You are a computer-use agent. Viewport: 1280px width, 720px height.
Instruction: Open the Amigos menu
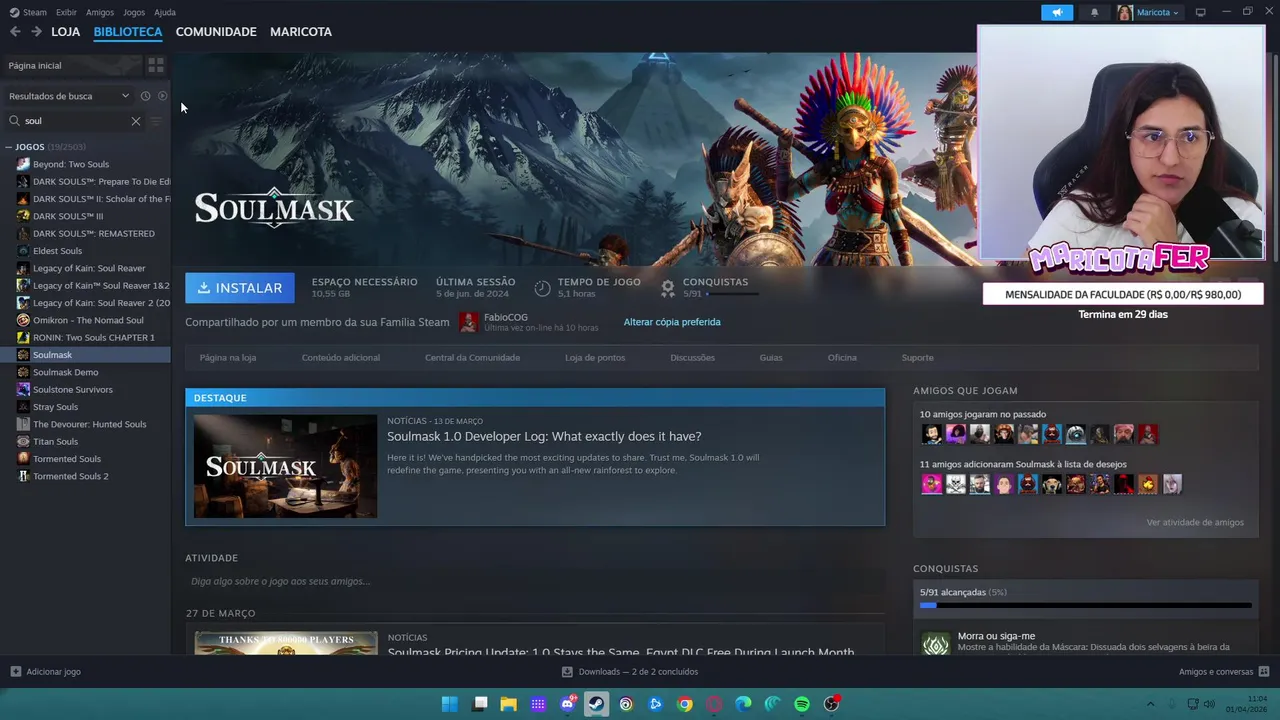pos(100,12)
